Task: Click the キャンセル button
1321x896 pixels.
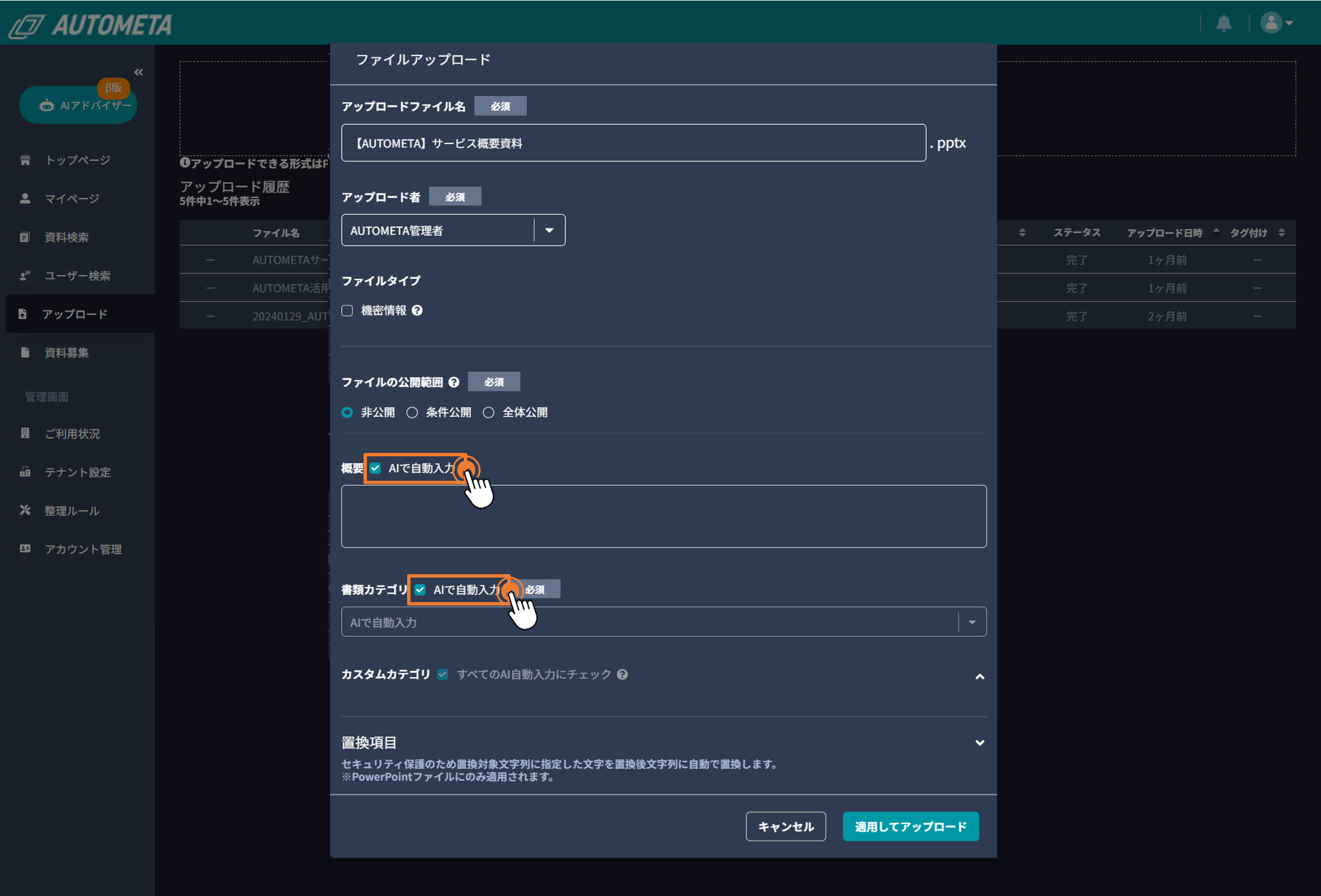Action: tap(786, 826)
